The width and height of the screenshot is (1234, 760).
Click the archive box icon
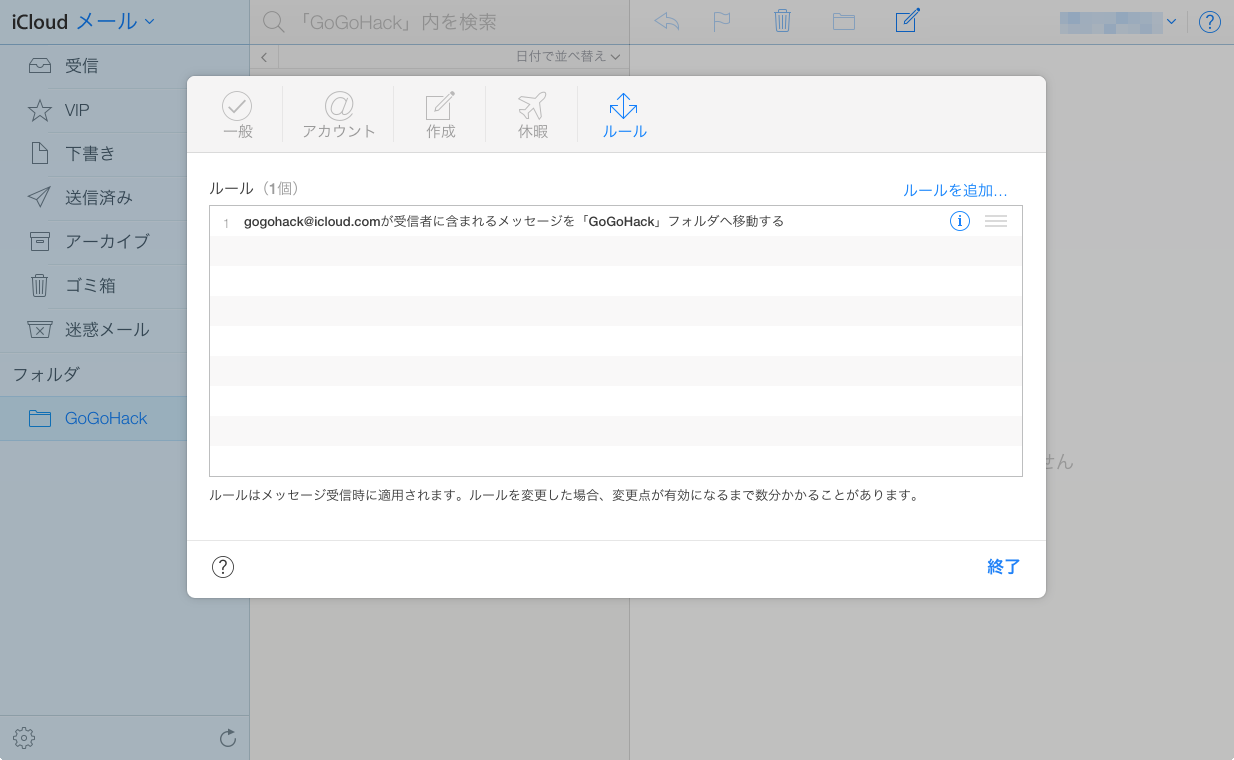[39, 241]
